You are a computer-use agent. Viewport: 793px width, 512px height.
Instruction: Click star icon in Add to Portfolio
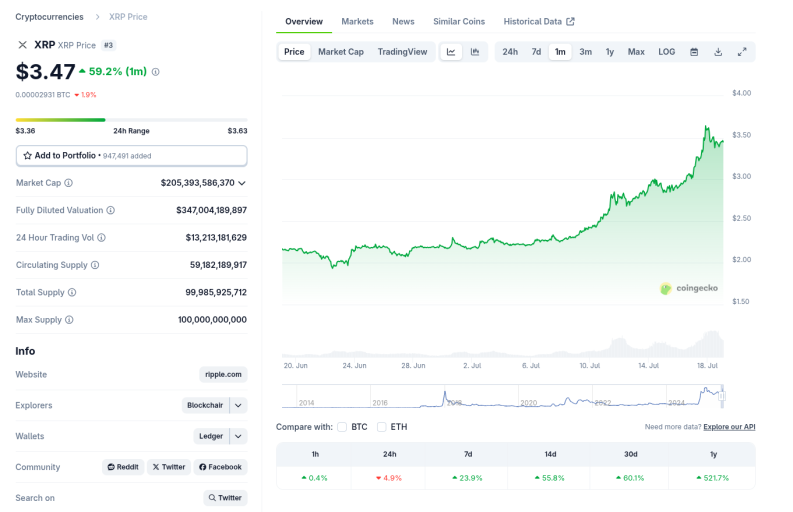[27, 155]
